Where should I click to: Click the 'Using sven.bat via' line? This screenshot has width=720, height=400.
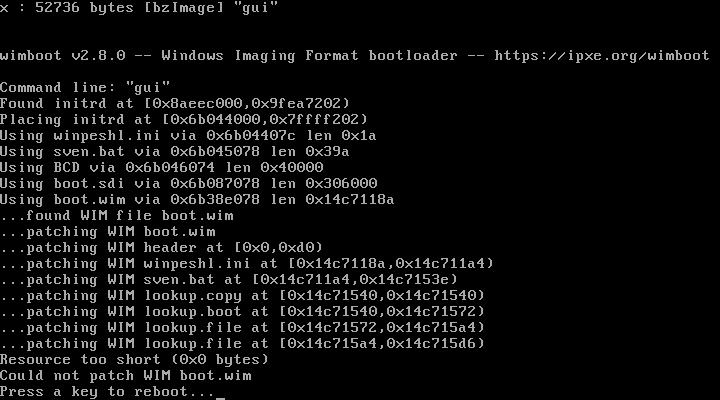coord(174,152)
